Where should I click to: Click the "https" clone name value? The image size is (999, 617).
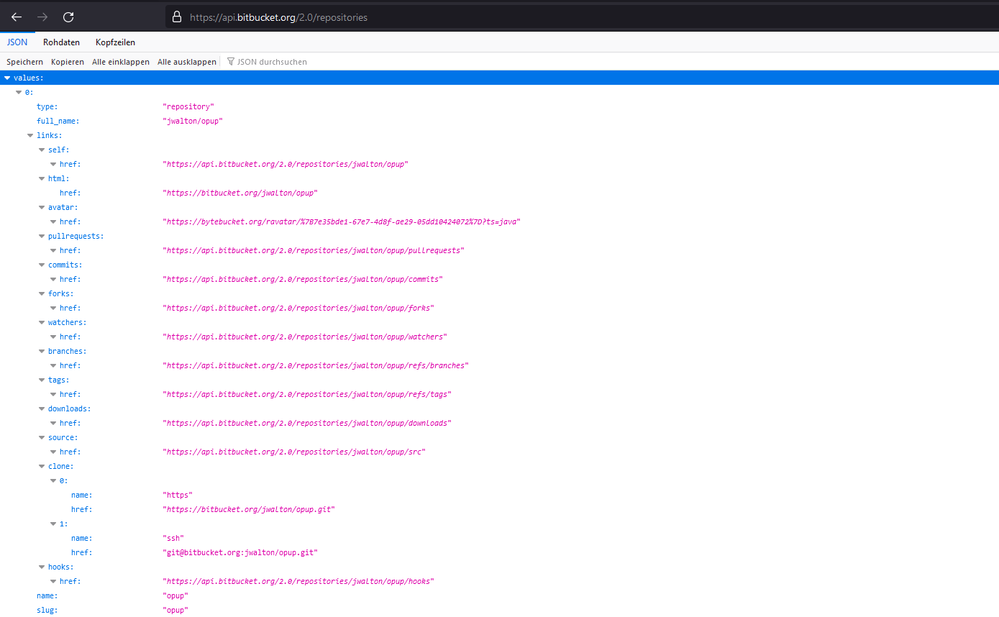pos(177,495)
